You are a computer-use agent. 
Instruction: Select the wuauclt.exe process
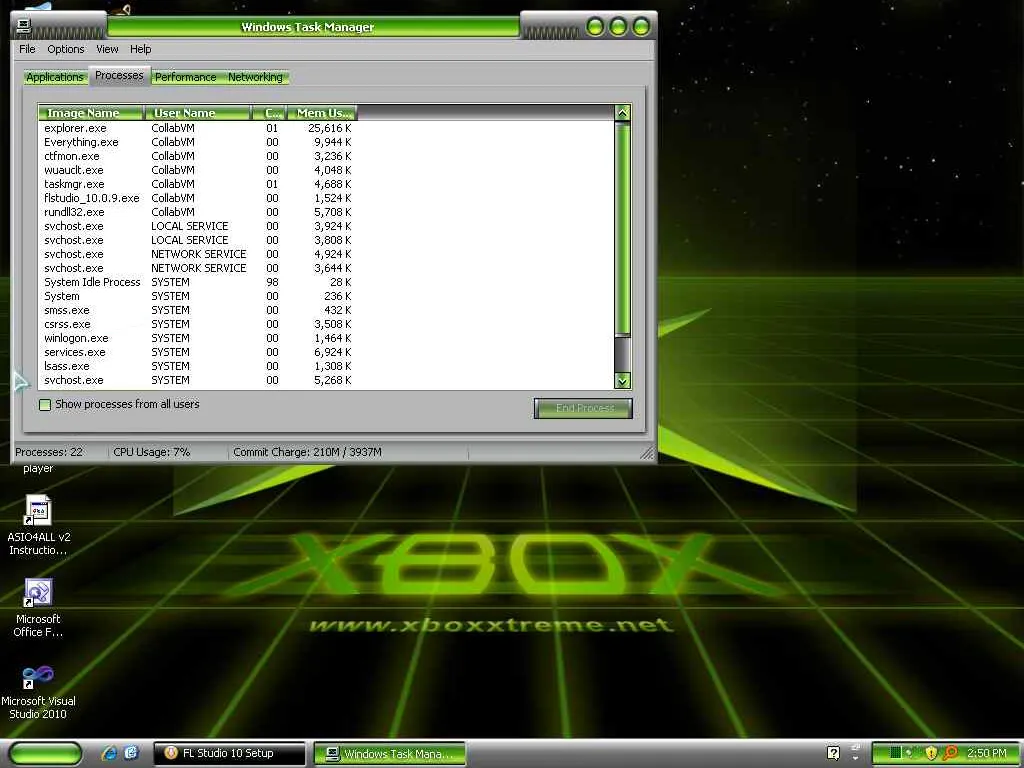point(198,170)
